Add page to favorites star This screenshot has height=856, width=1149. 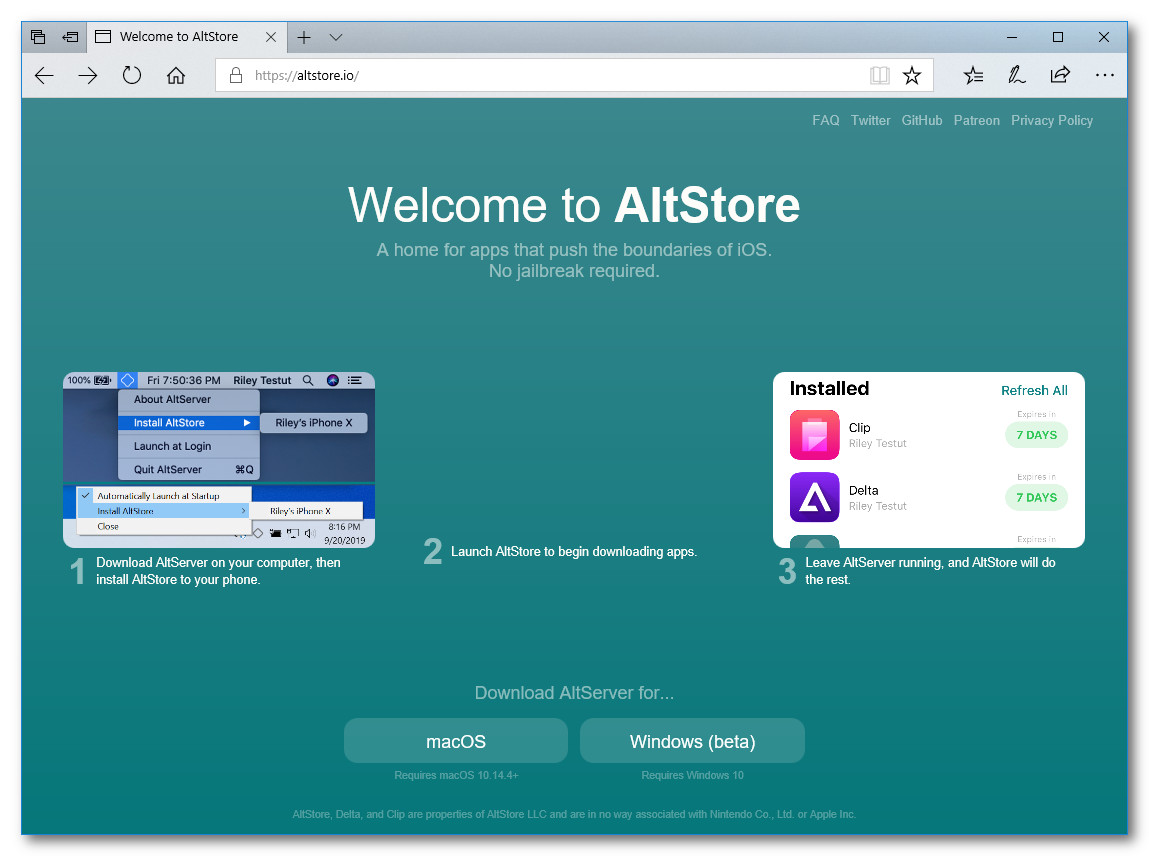click(912, 75)
